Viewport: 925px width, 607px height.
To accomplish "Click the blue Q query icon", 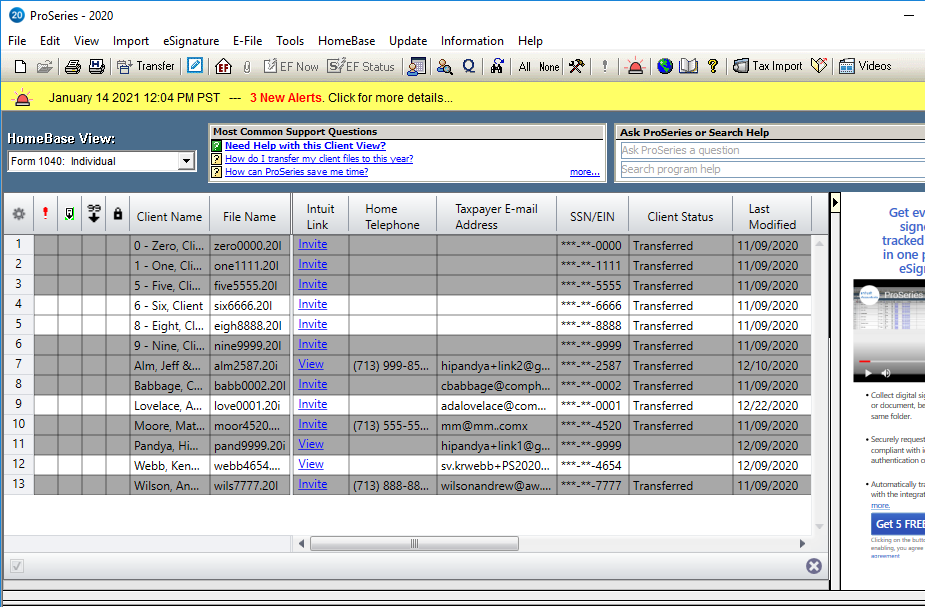I will [x=469, y=66].
